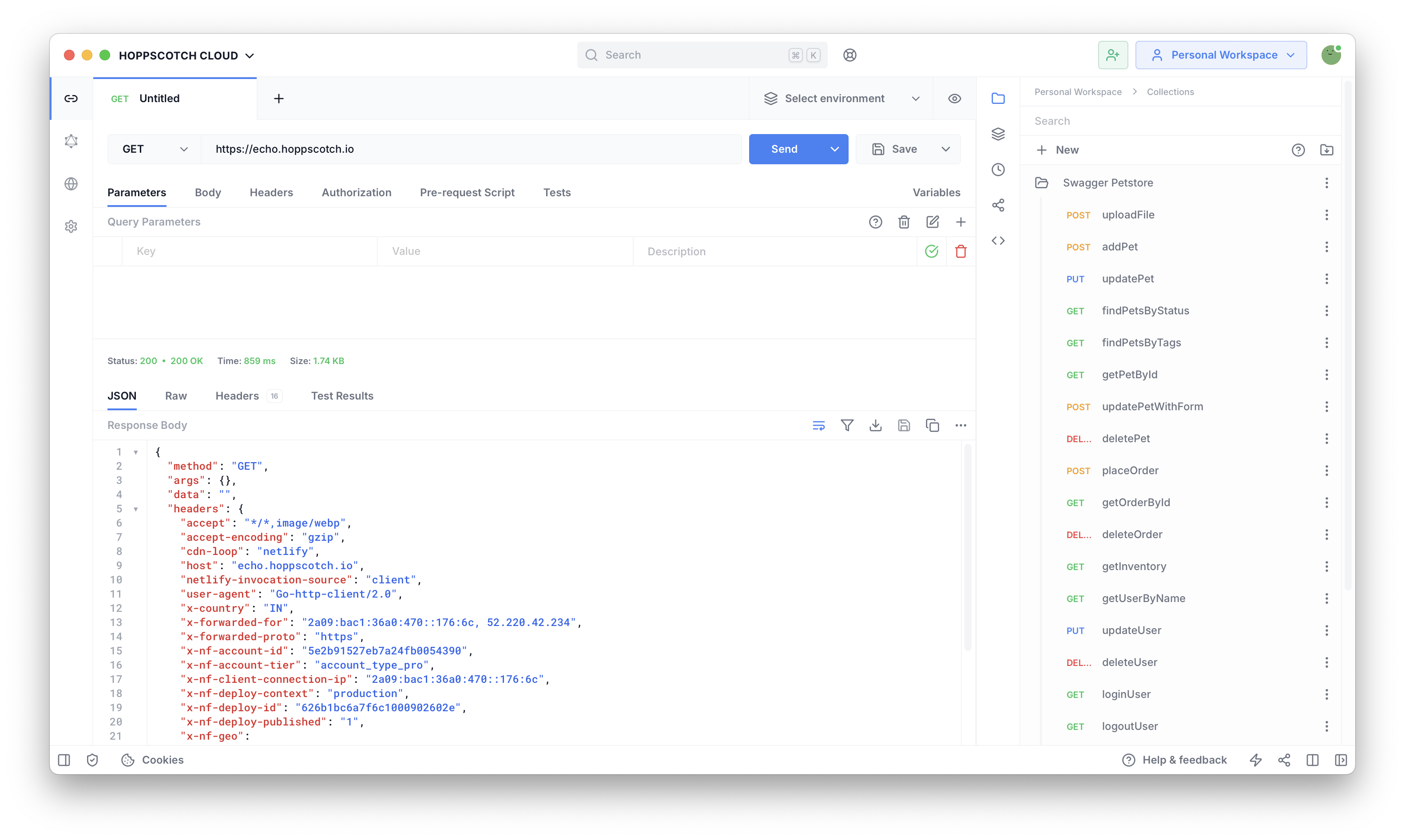Open the Realtime globe icon in sidebar
The height and width of the screenshot is (840, 1405).
pos(71,184)
